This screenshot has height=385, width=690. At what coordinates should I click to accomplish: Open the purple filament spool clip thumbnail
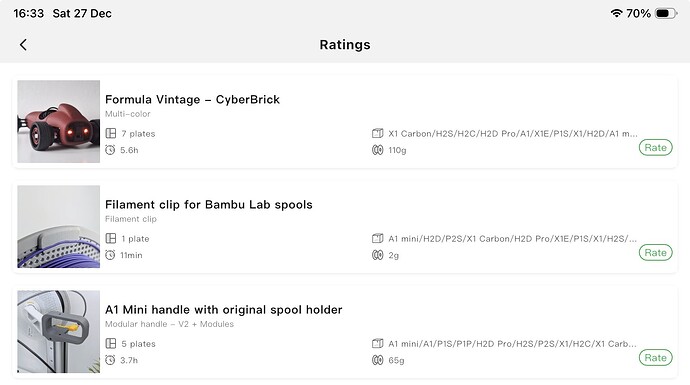coord(59,227)
